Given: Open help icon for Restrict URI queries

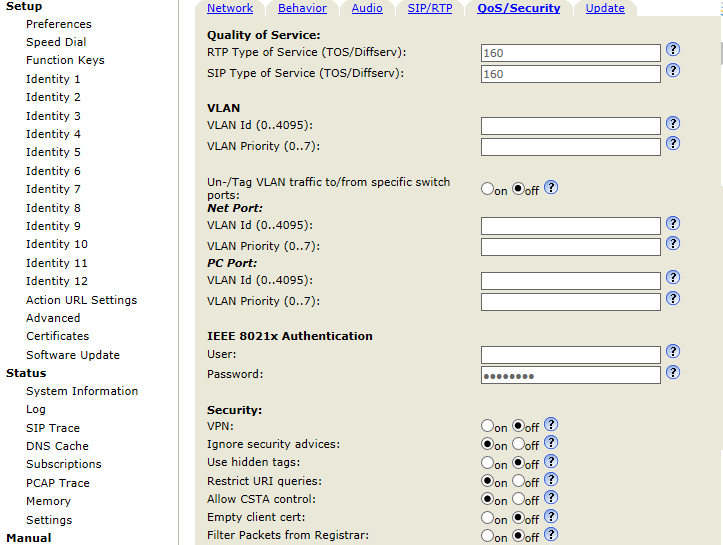Looking at the screenshot, I should click(551, 480).
